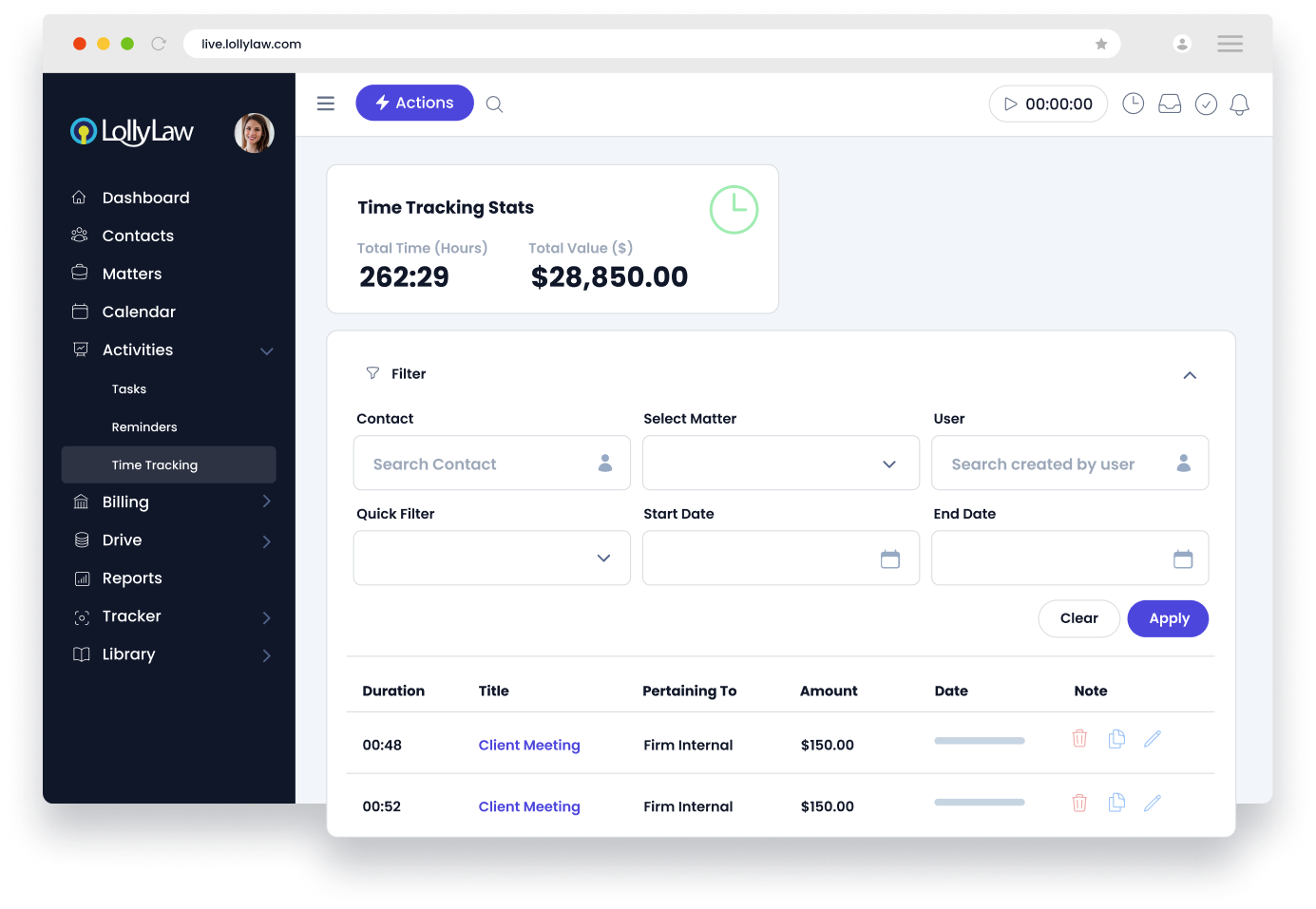Screen dimensions: 1316x909
Task: Click the search magnifier icon in top bar
Action: [x=494, y=104]
